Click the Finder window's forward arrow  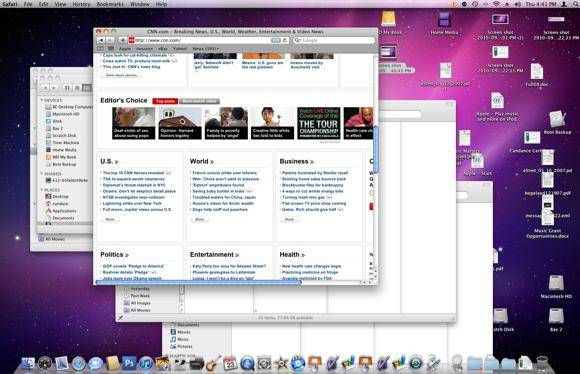54,88
